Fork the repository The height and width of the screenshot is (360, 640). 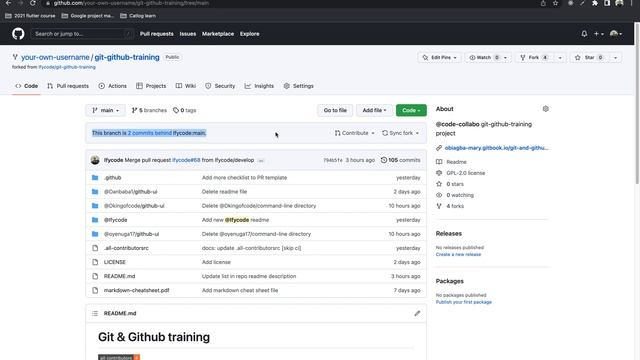pos(533,58)
